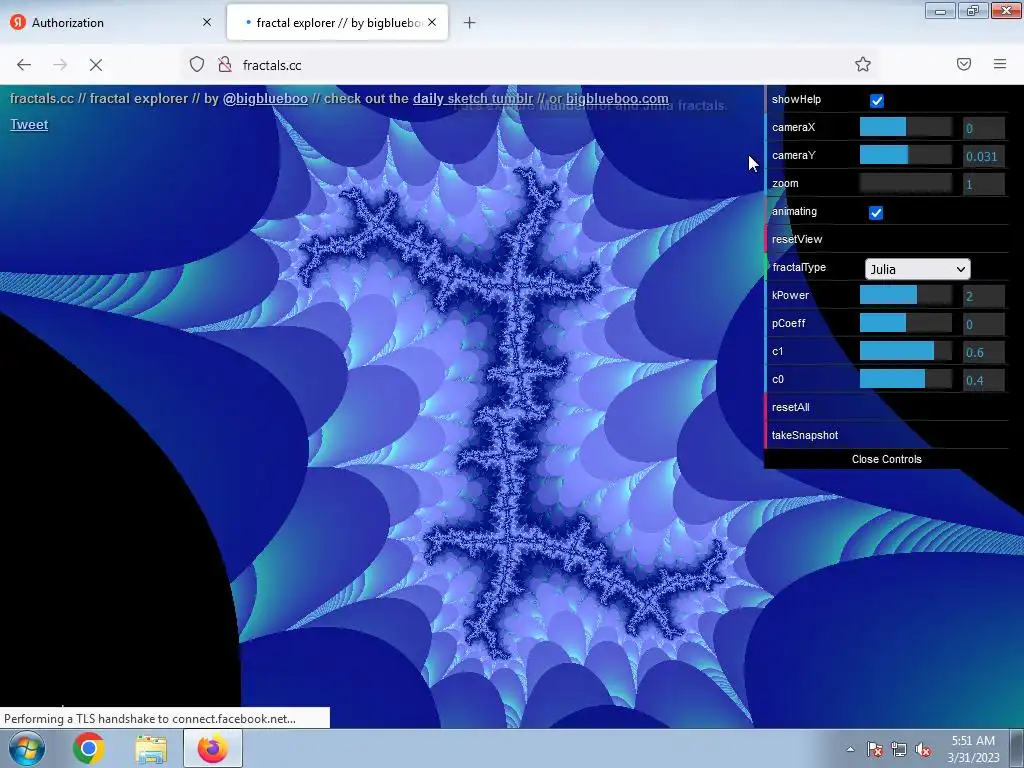Adjust the cameraY slider
Screen dimensions: 1024x768
905,155
